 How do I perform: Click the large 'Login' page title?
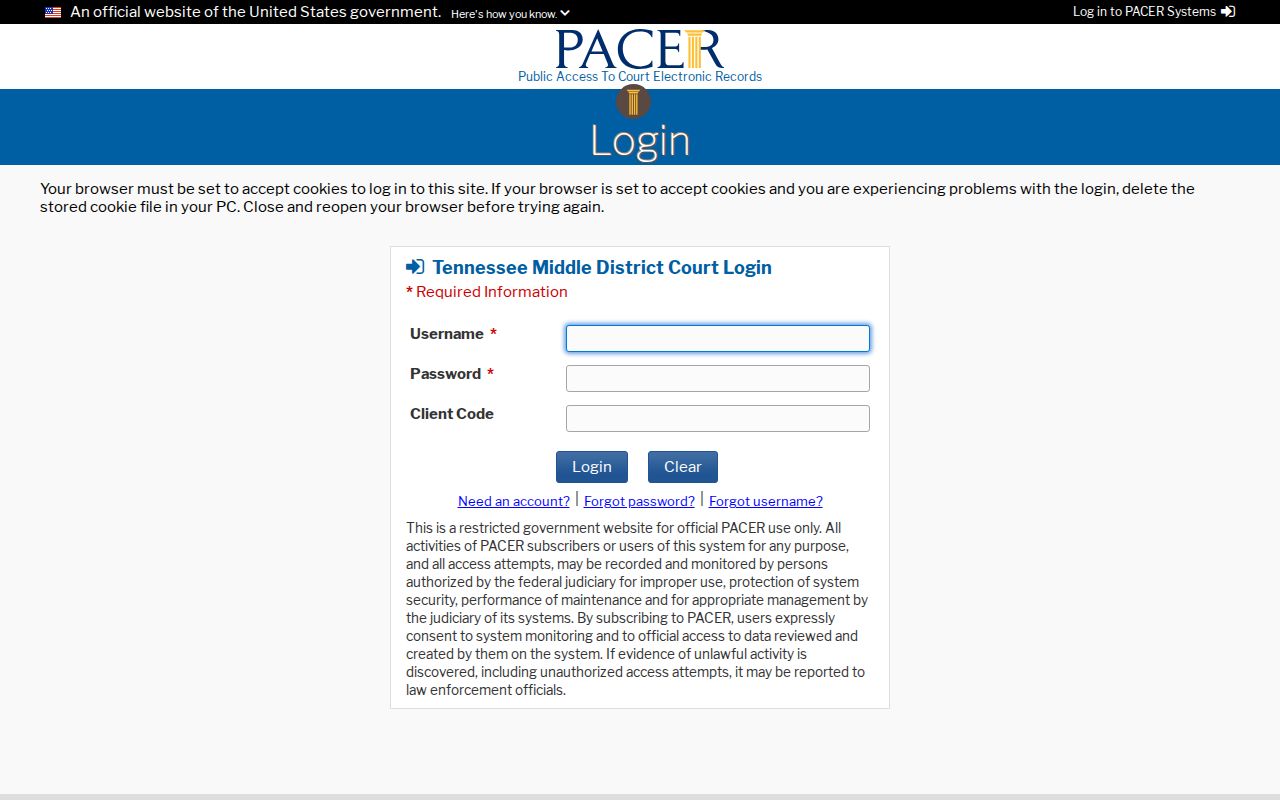[x=640, y=141]
